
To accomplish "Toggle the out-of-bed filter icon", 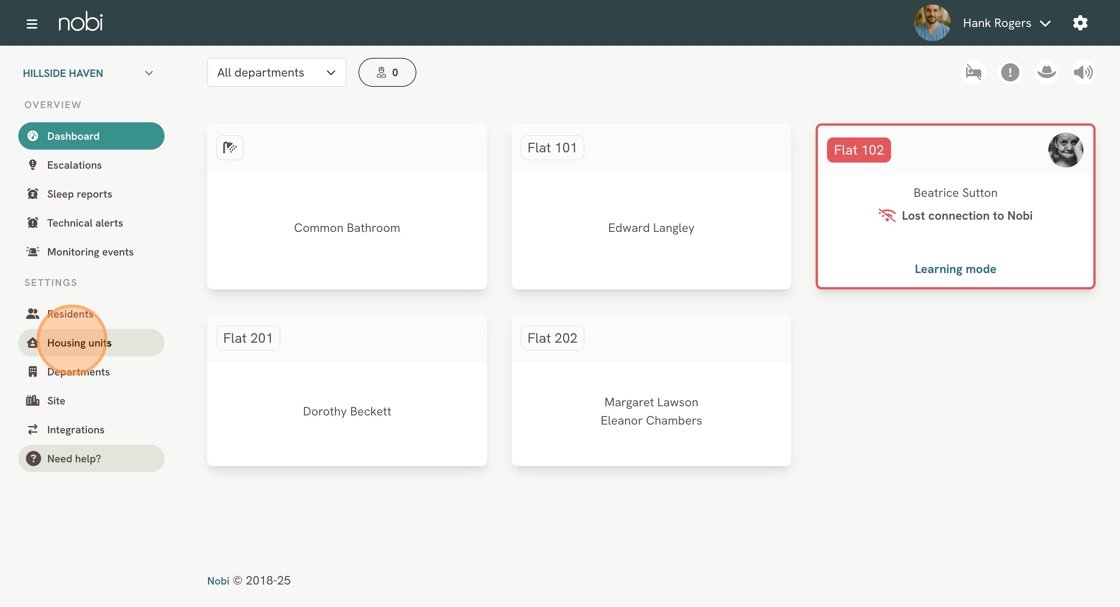I will point(973,72).
